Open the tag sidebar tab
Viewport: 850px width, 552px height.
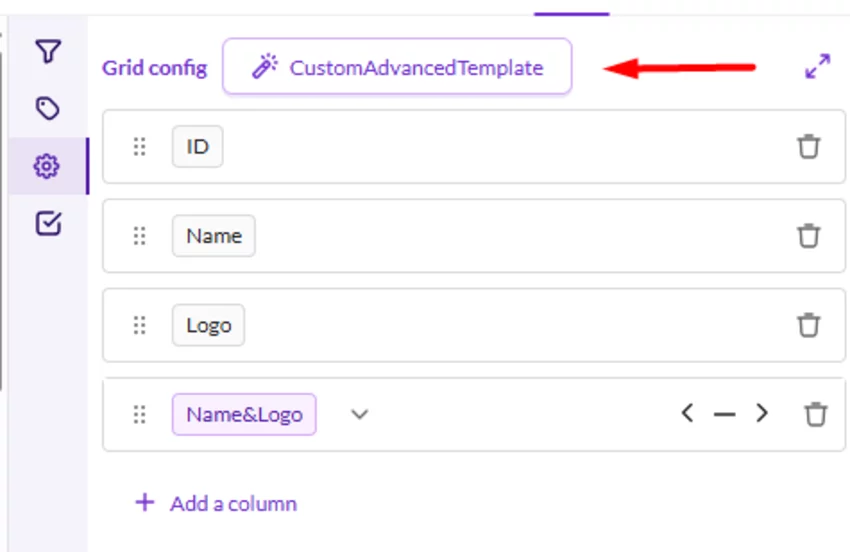point(48,108)
